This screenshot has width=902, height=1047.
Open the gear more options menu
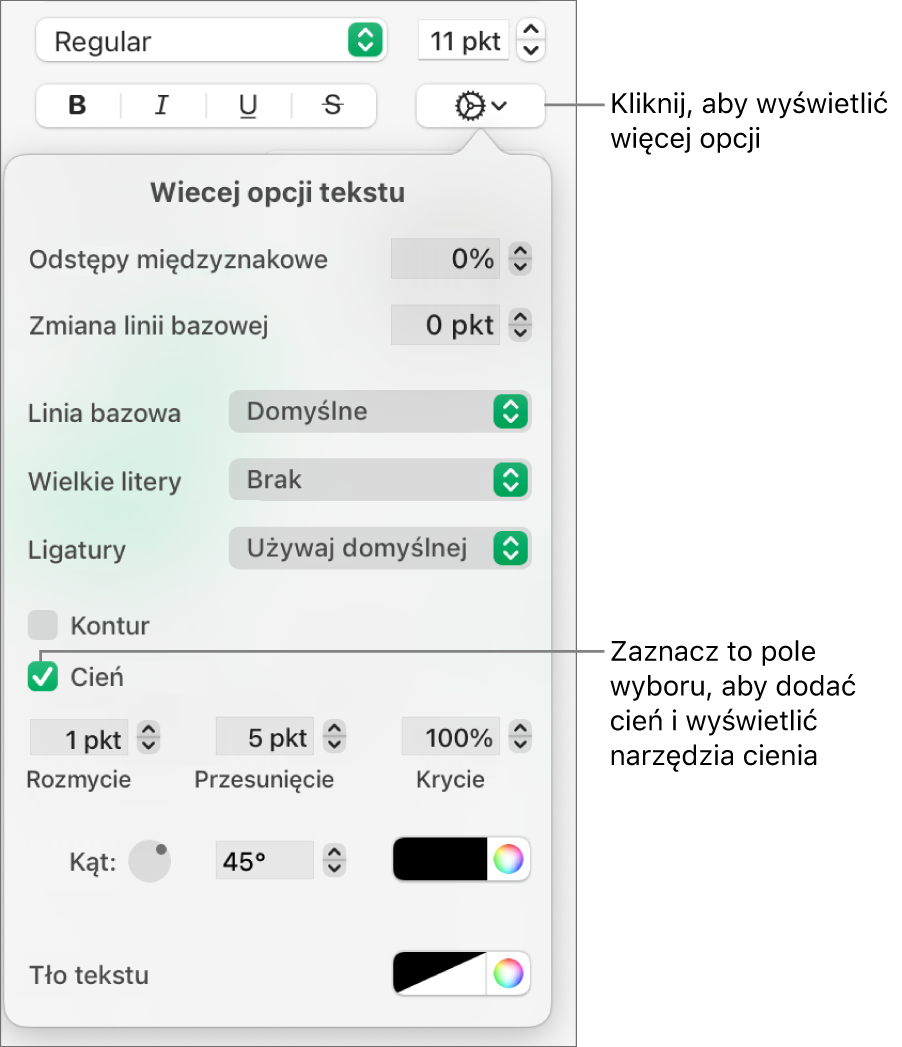pos(480,106)
